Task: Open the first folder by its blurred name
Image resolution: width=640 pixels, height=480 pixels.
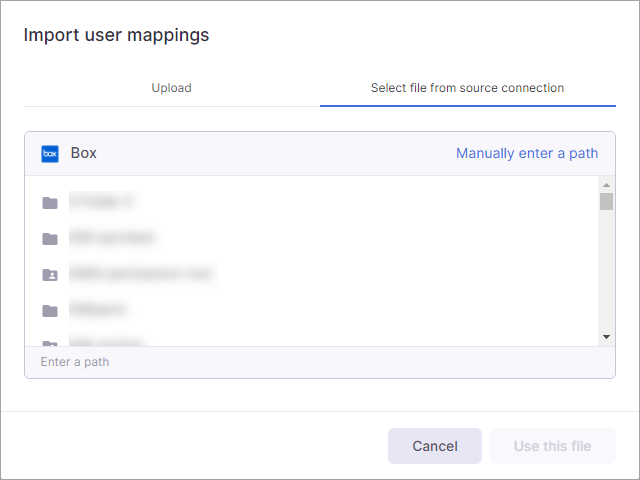Action: 102,202
